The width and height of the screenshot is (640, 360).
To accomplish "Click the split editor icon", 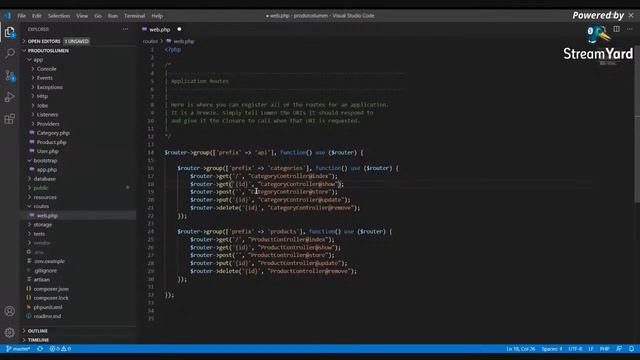I will [x=616, y=29].
